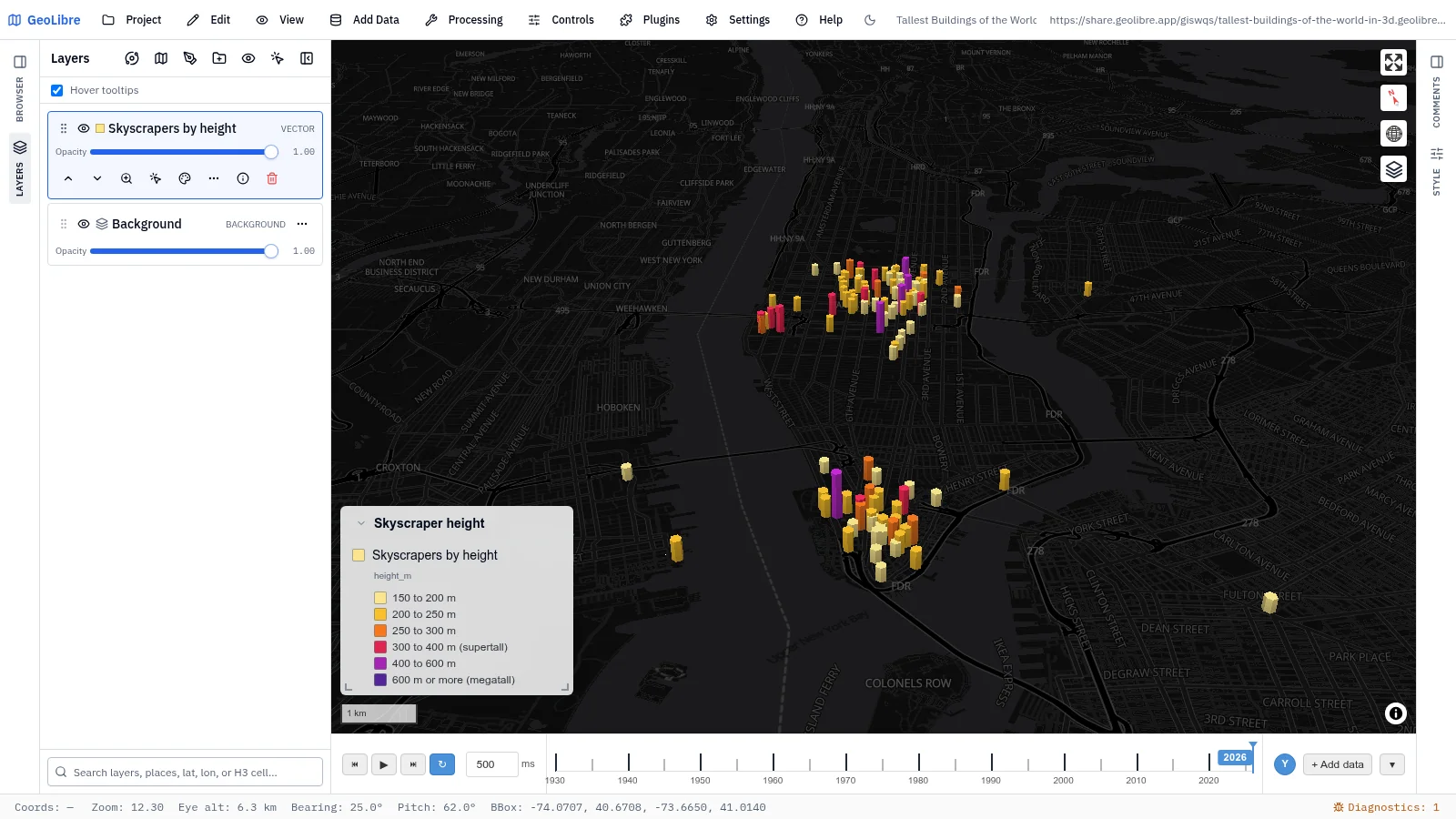Reset map bearing with compass button
The image size is (1456, 819).
[1393, 97]
